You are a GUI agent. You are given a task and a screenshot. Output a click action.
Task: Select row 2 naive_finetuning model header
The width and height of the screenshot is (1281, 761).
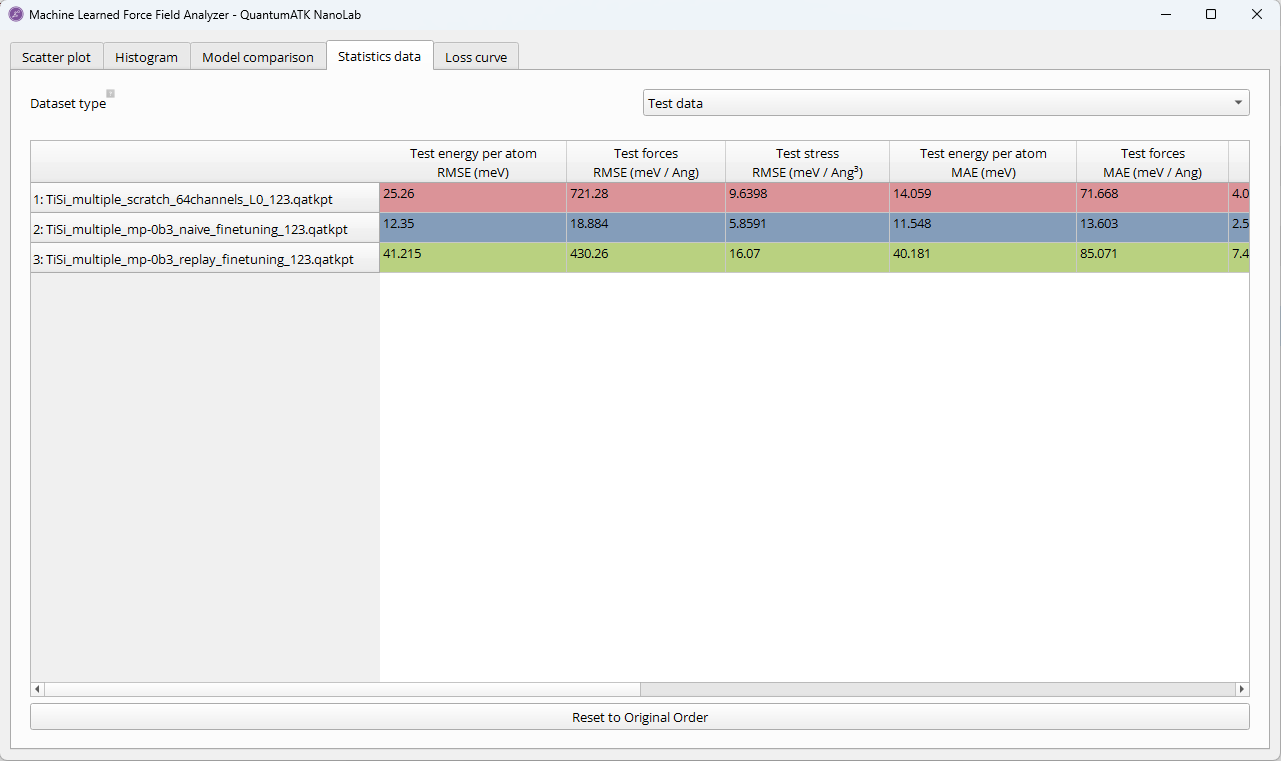coord(205,229)
